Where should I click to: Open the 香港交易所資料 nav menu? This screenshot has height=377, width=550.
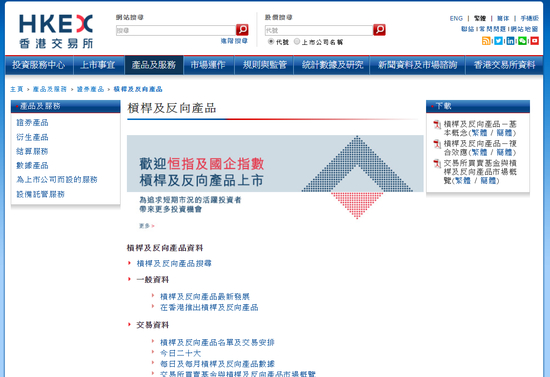click(504, 65)
